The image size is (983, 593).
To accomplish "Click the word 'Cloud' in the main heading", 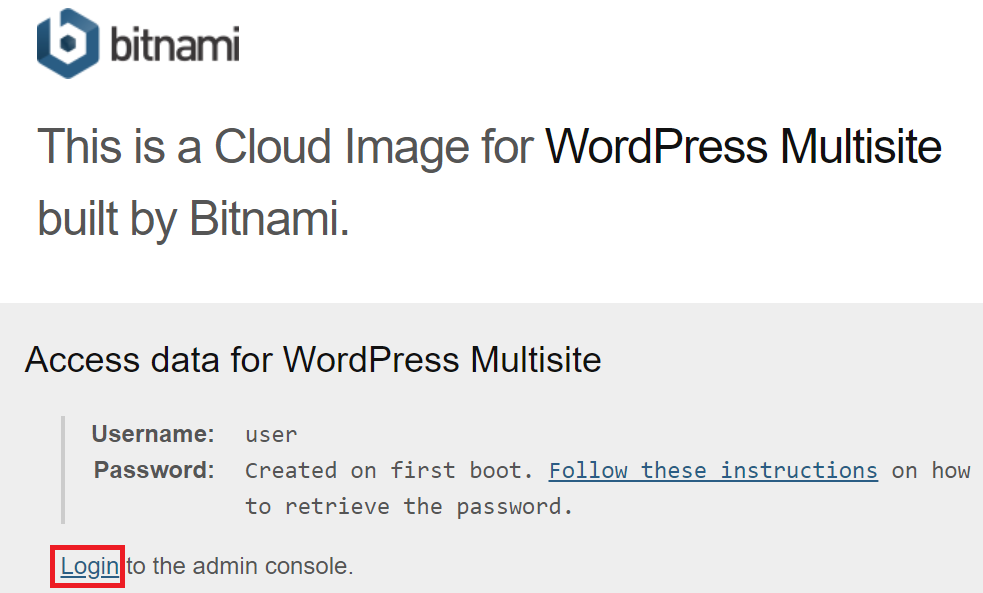I will point(273,147).
